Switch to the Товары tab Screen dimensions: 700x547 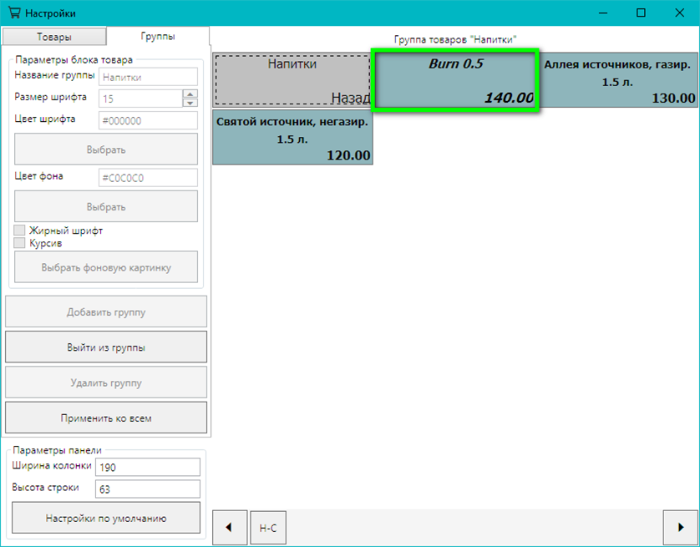(54, 37)
